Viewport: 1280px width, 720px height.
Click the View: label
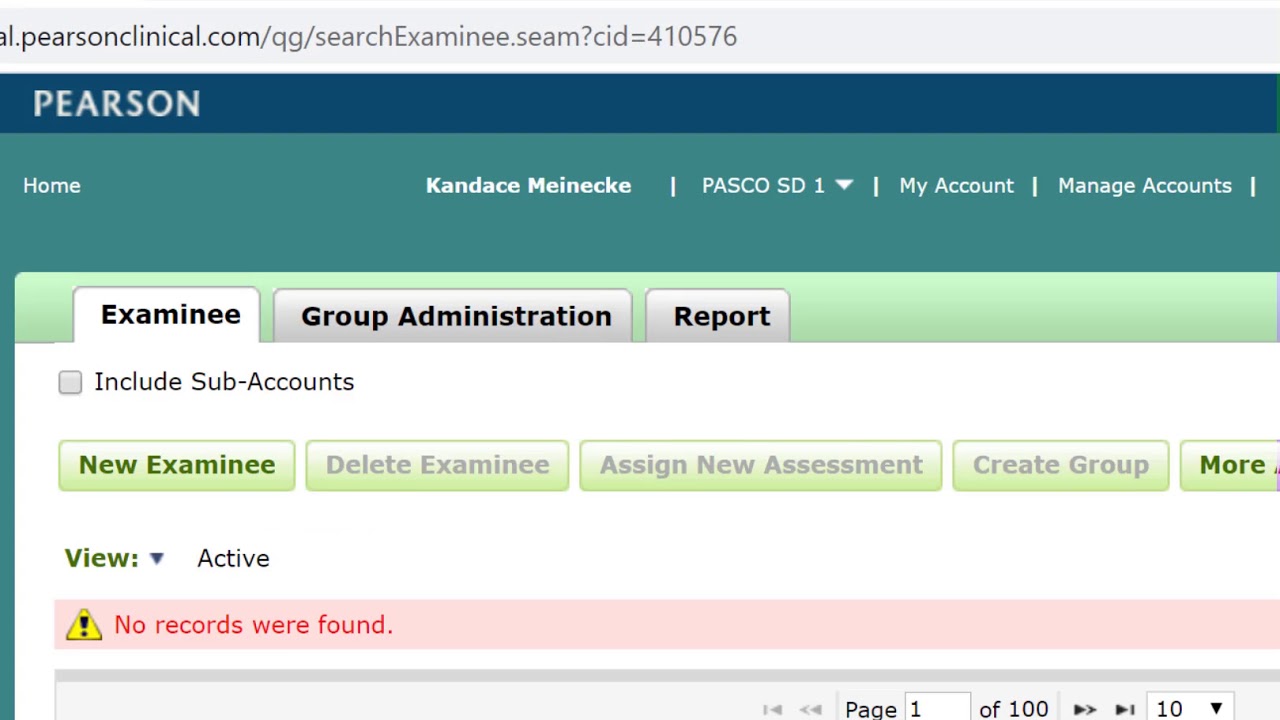102,558
